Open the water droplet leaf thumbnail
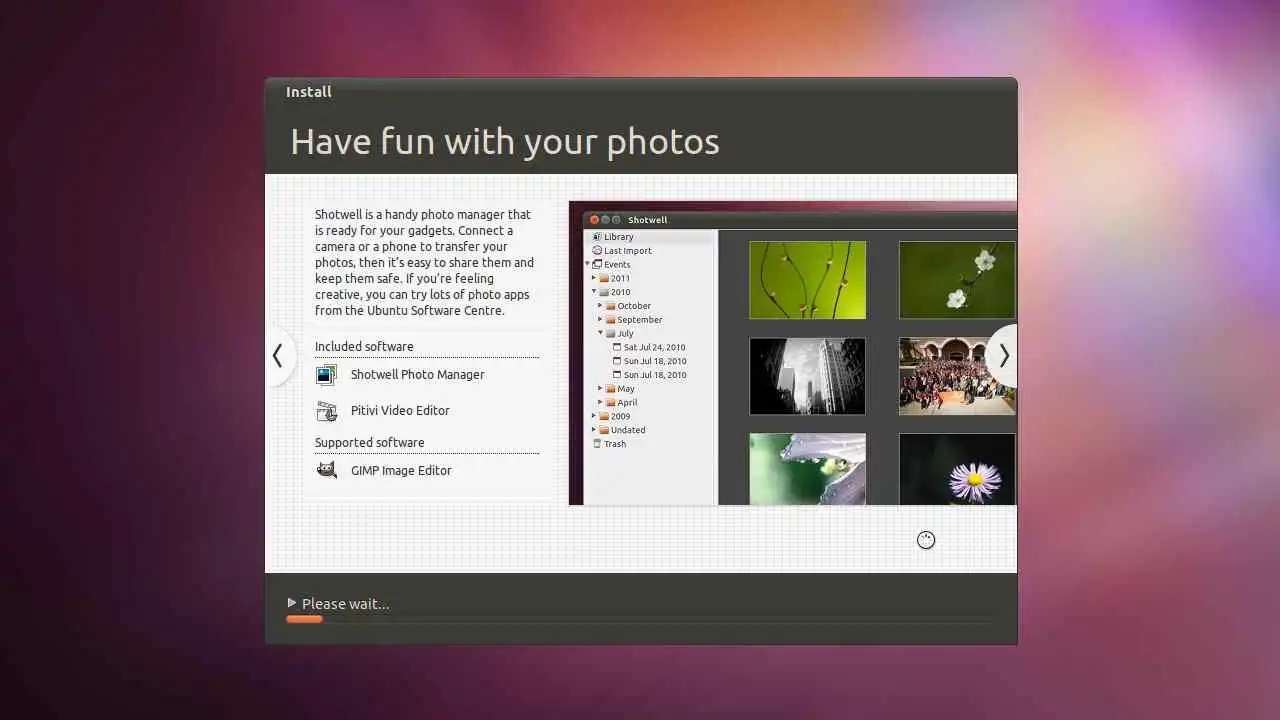The image size is (1280, 720). tap(807, 469)
